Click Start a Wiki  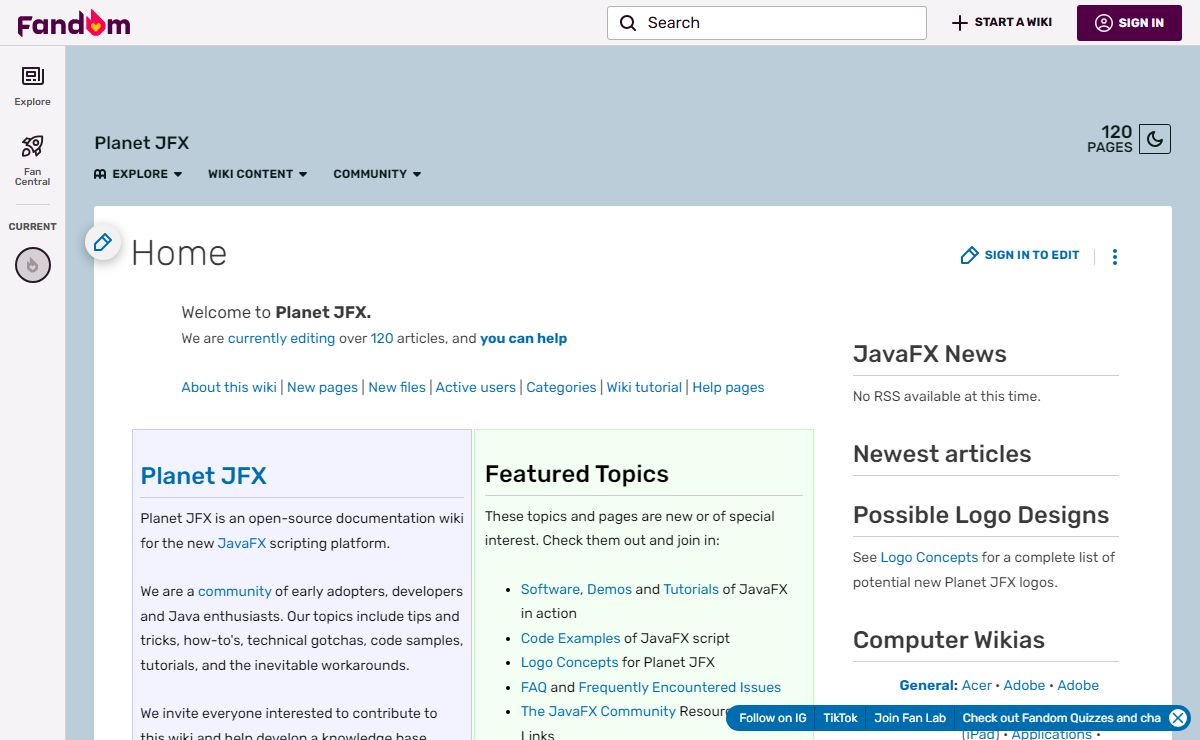(1002, 22)
